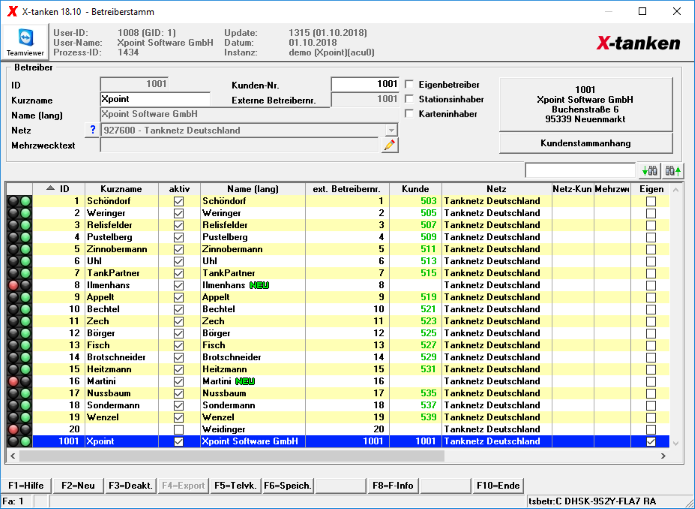This screenshot has height=509, width=695.
Task: Click the F10=Ende button
Action: coord(498,486)
